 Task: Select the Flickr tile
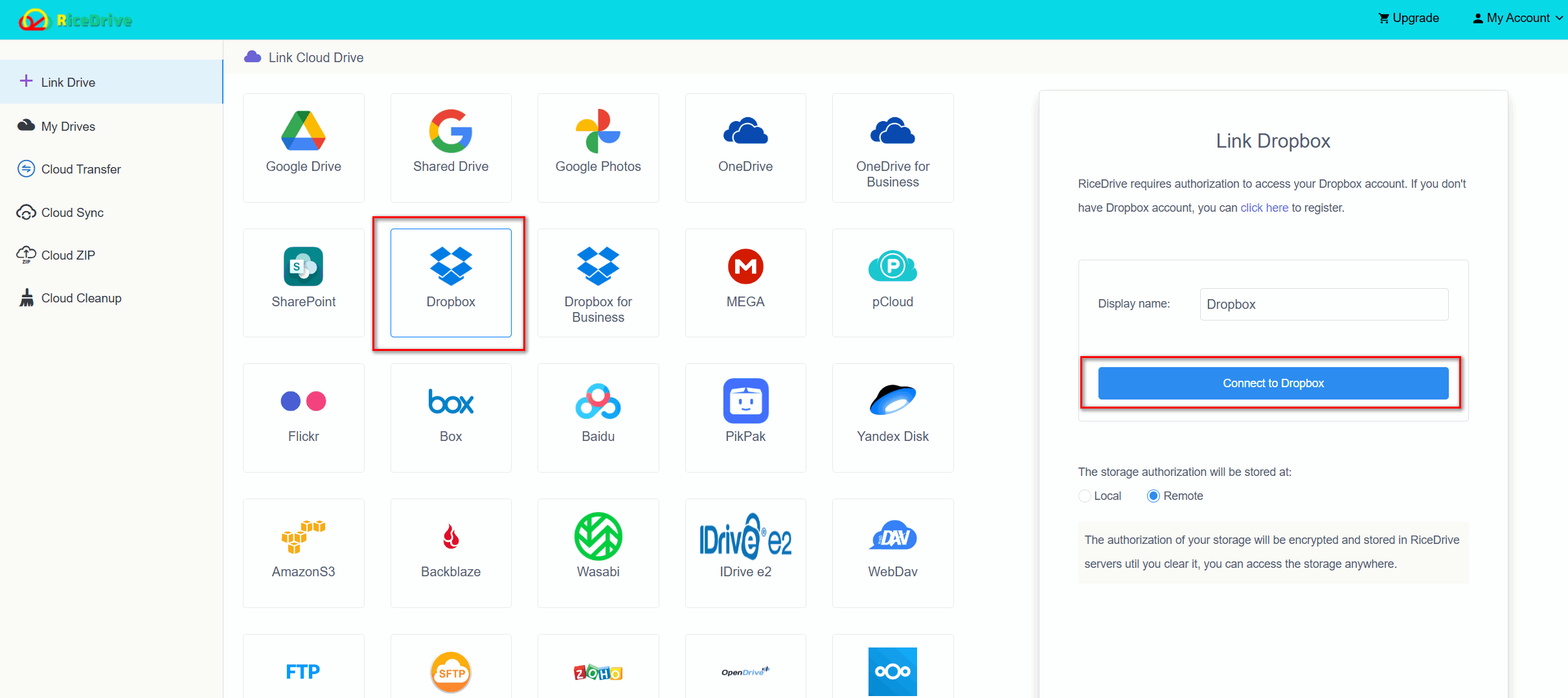pos(303,418)
